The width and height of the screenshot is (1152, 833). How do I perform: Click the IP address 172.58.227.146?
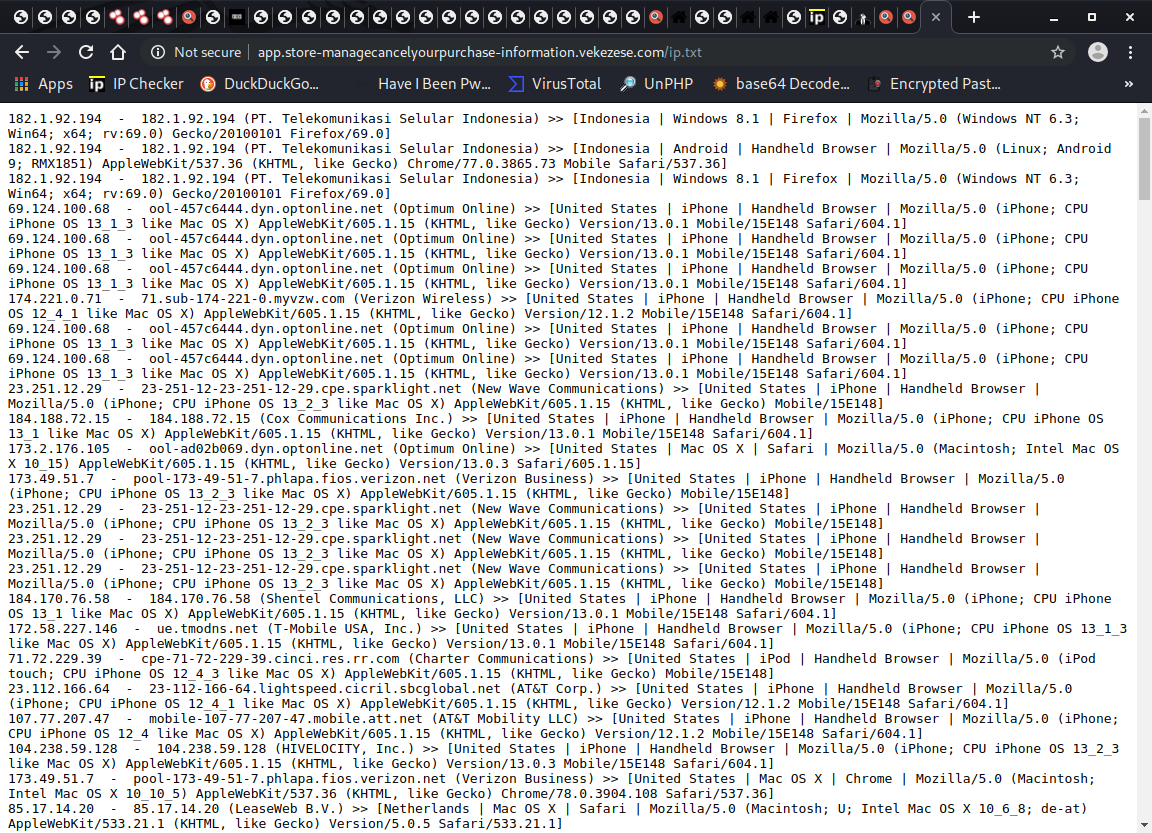coord(62,629)
